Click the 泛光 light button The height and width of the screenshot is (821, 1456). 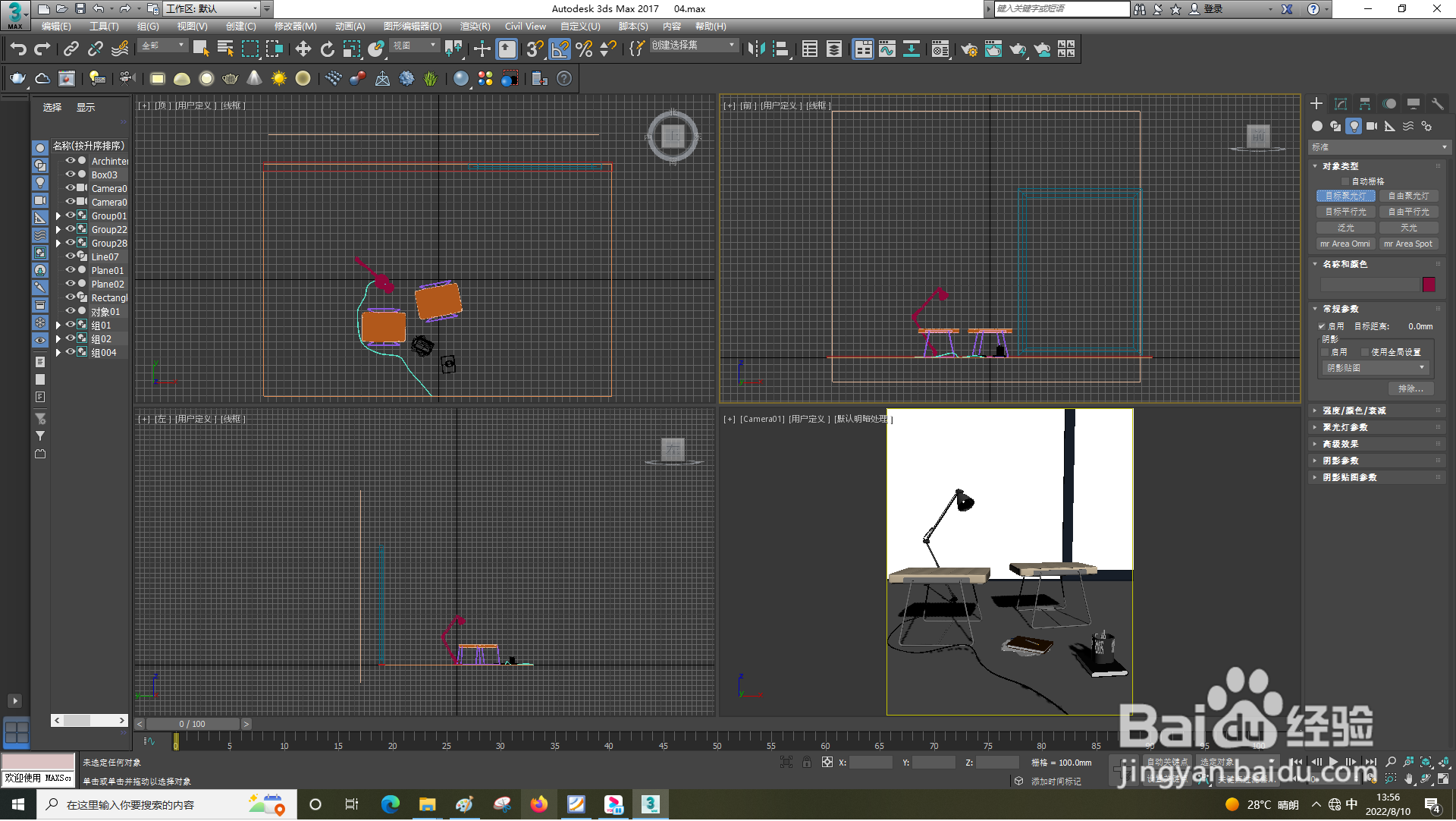(x=1345, y=228)
